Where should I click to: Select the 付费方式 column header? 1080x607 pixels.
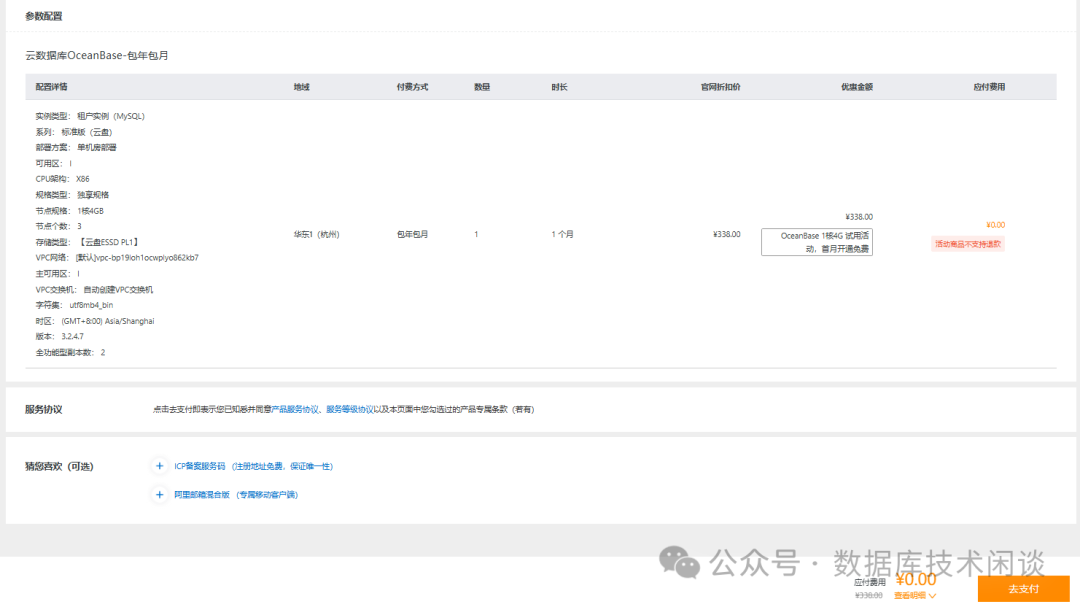[412, 87]
